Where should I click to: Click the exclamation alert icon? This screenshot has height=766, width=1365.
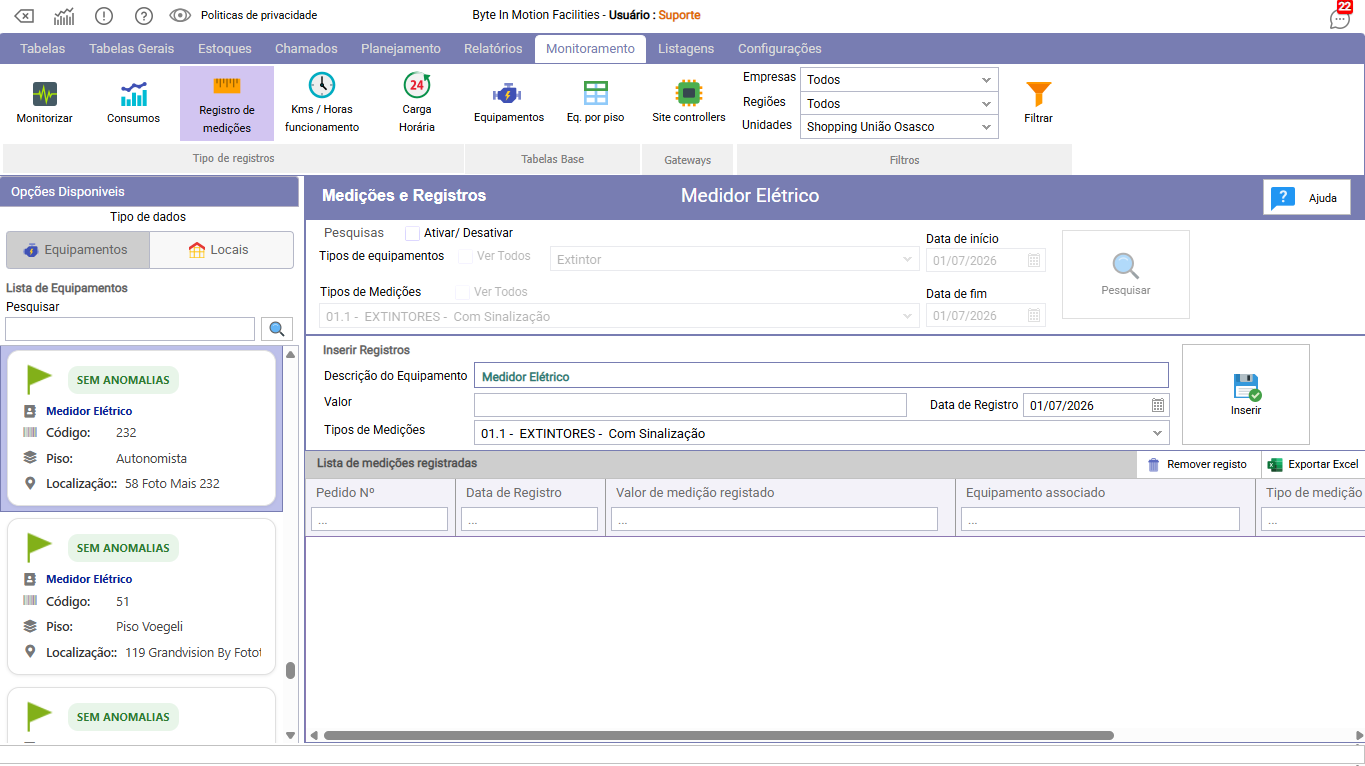point(103,15)
